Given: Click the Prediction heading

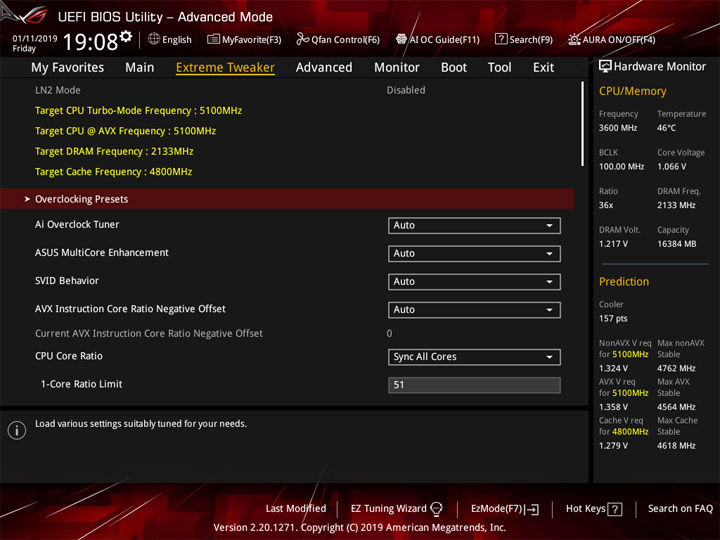Looking at the screenshot, I should (624, 281).
